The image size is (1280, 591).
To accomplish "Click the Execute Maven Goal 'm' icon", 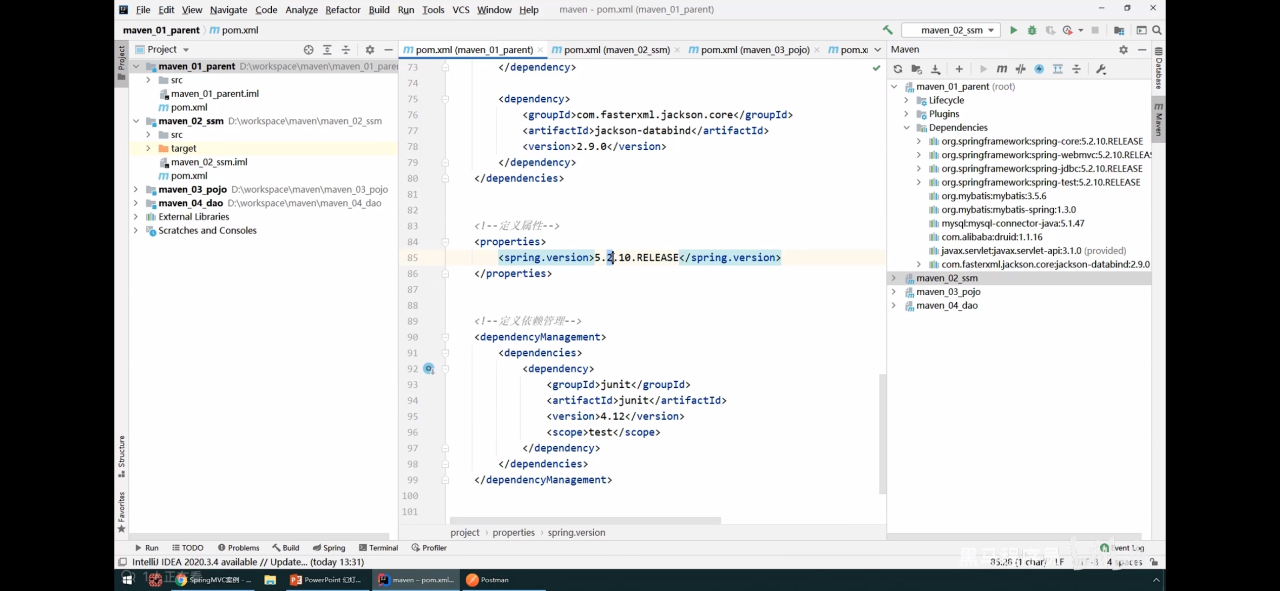I will coord(1001,69).
